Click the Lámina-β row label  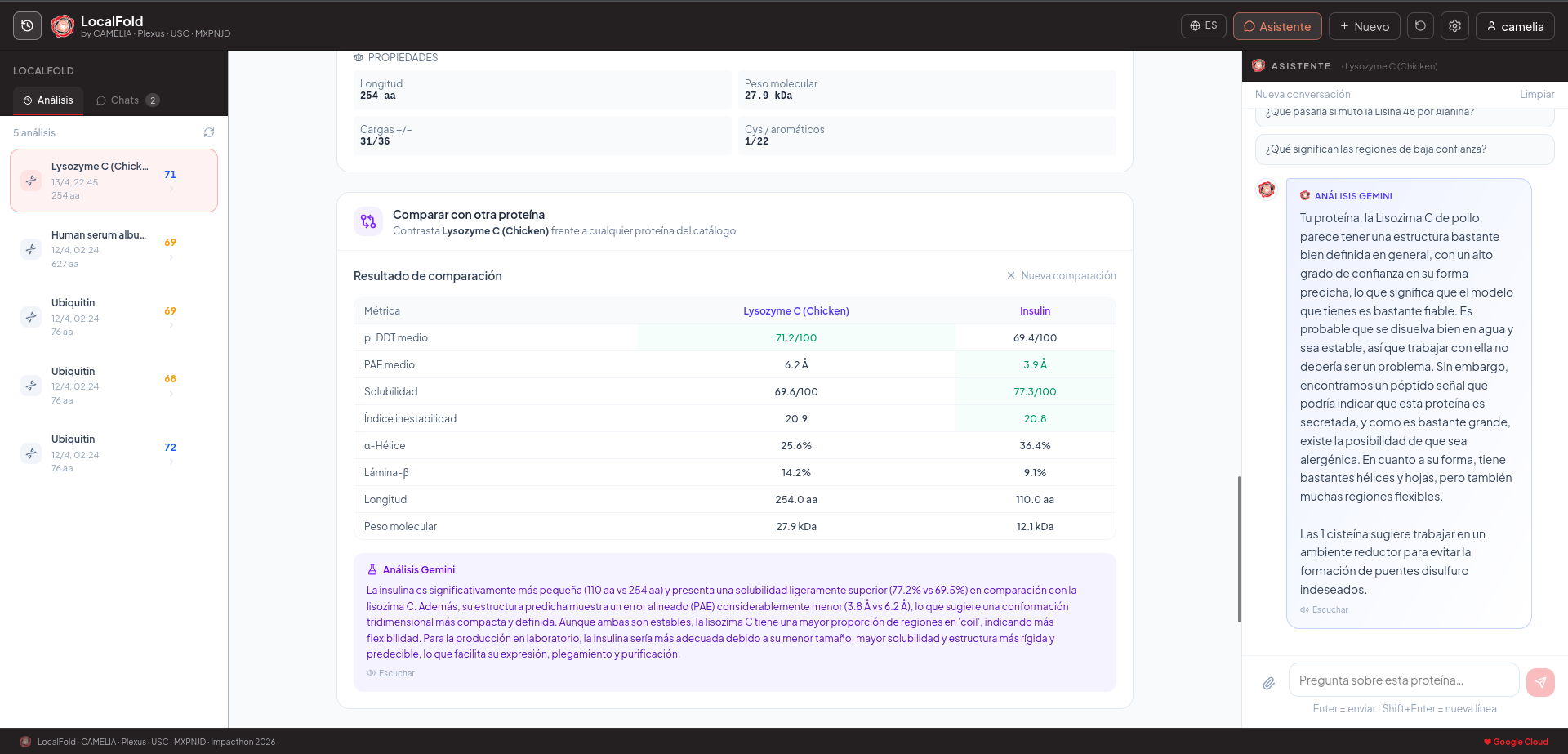[386, 473]
